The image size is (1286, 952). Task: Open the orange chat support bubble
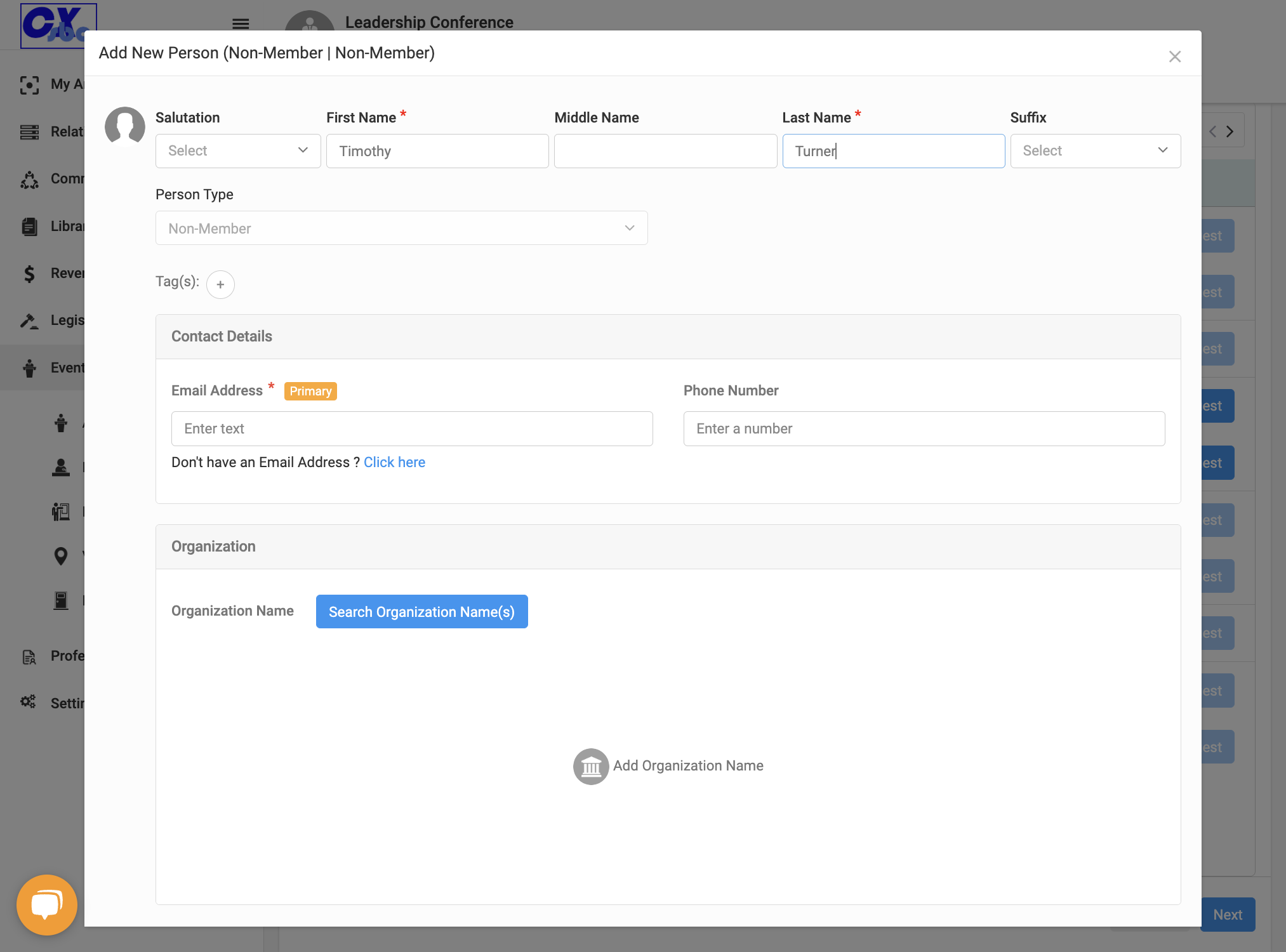click(x=47, y=904)
